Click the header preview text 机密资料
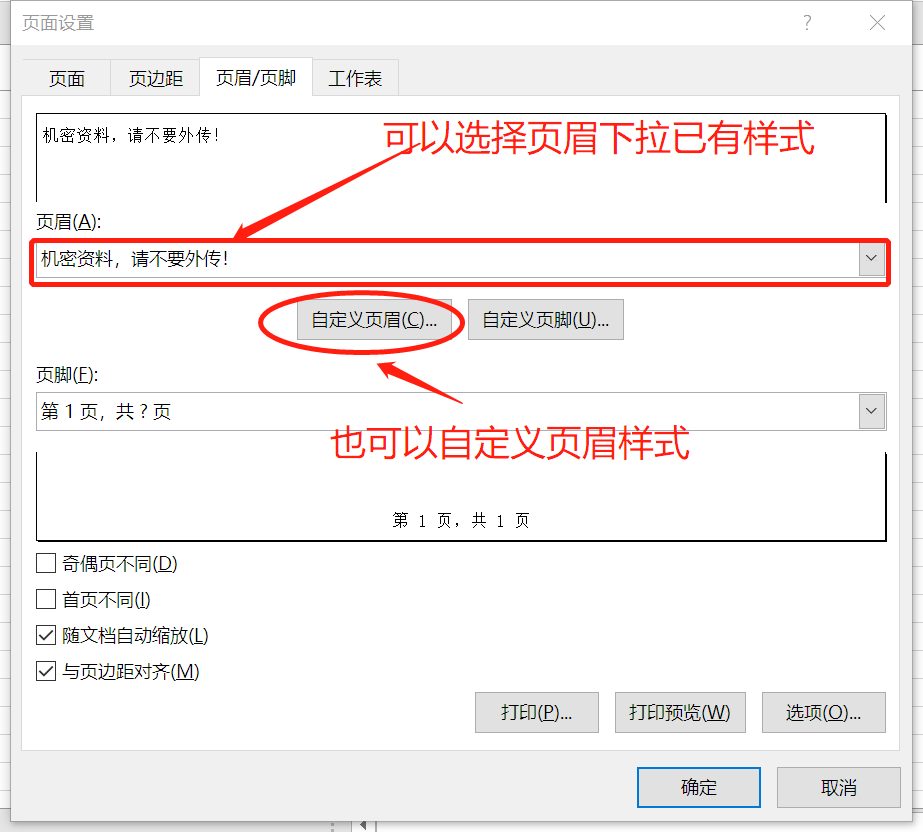The image size is (923, 832). [131, 135]
